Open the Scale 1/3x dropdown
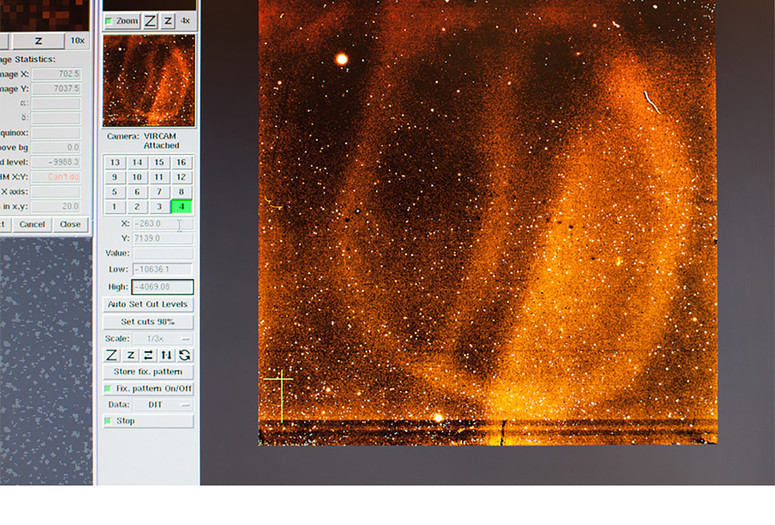This screenshot has width=775, height=525. (163, 339)
